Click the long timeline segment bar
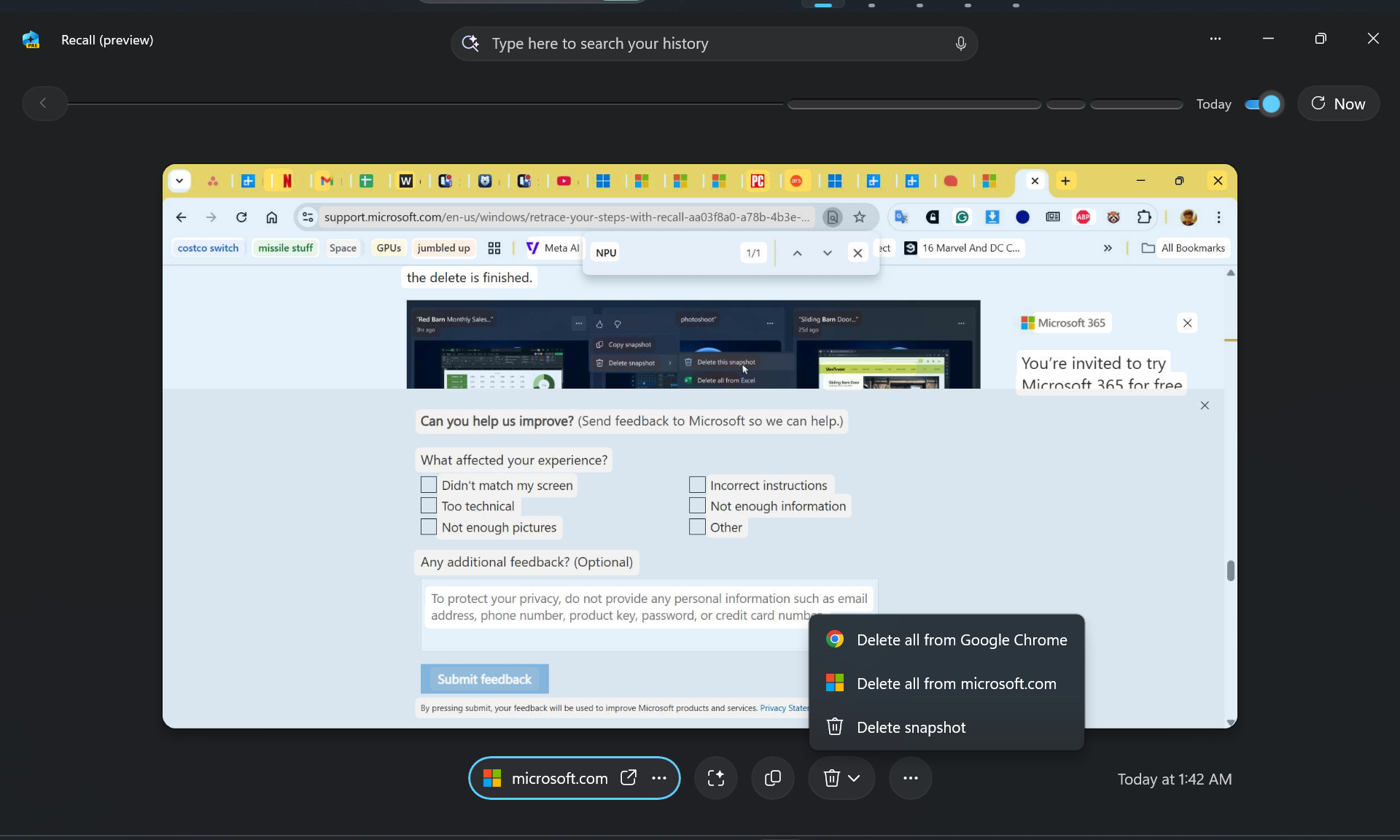The image size is (1400, 840). click(914, 104)
